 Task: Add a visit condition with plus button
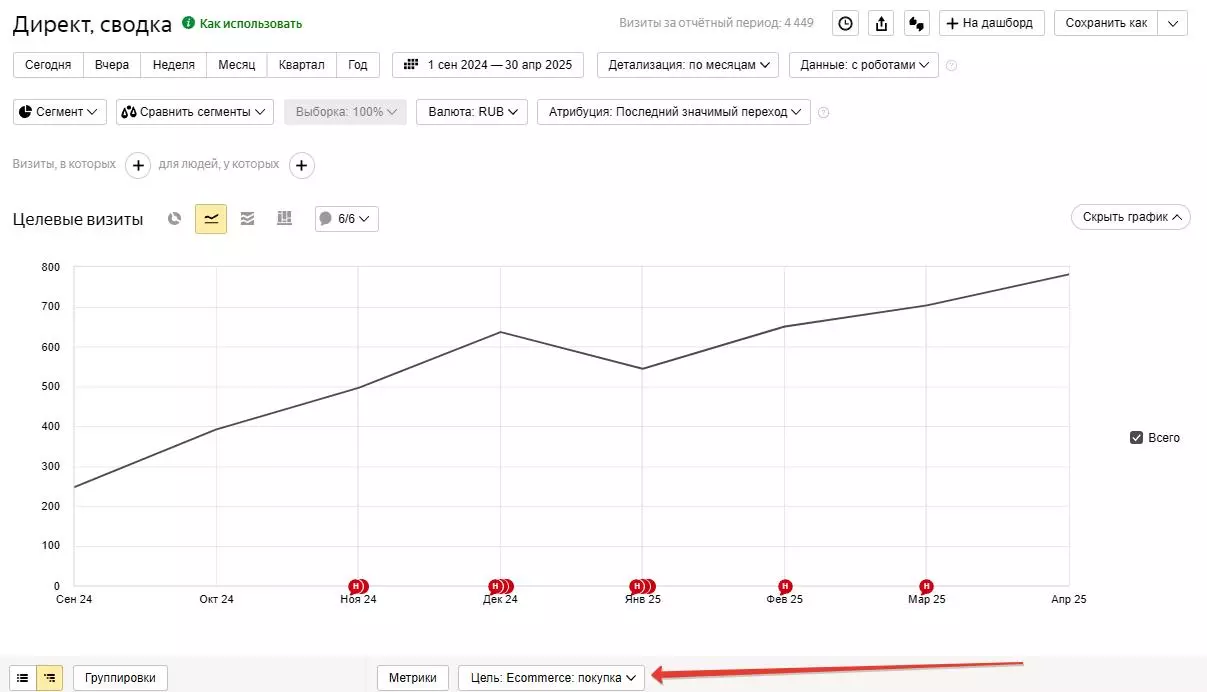[x=138, y=165]
